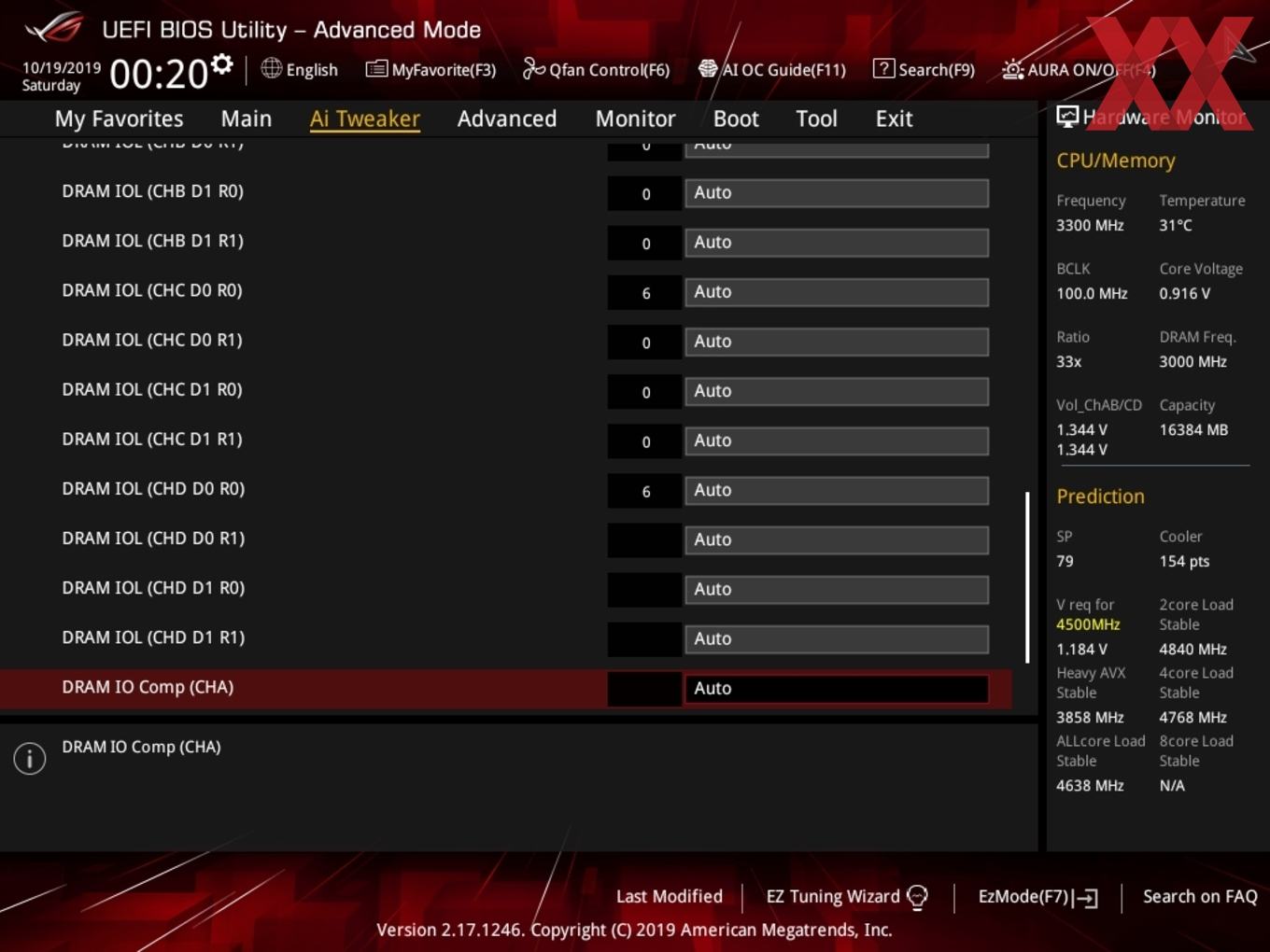Open Search(F9)

pos(924,69)
